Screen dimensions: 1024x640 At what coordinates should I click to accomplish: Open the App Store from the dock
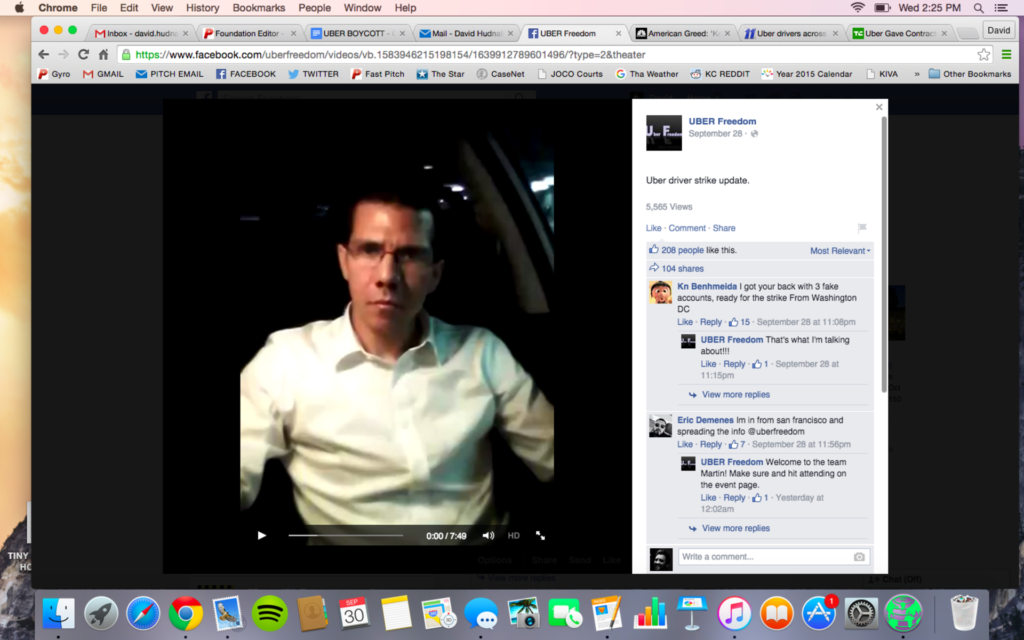[819, 613]
